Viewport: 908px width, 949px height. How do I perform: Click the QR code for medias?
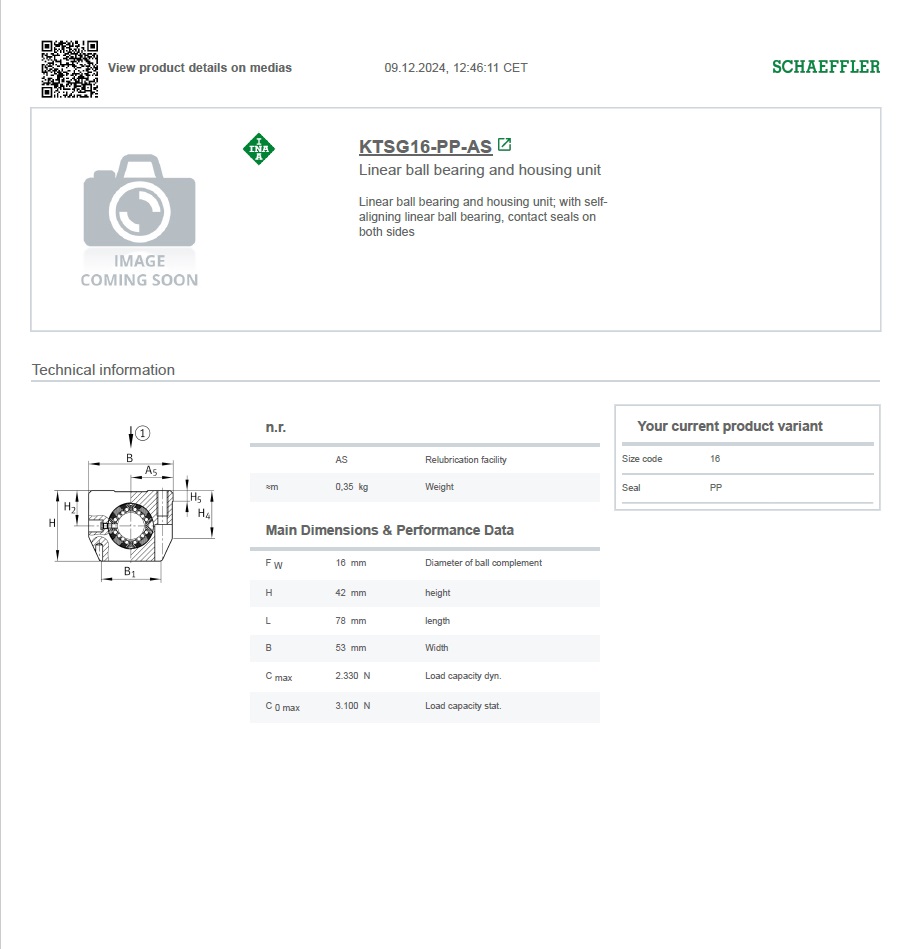[70, 69]
